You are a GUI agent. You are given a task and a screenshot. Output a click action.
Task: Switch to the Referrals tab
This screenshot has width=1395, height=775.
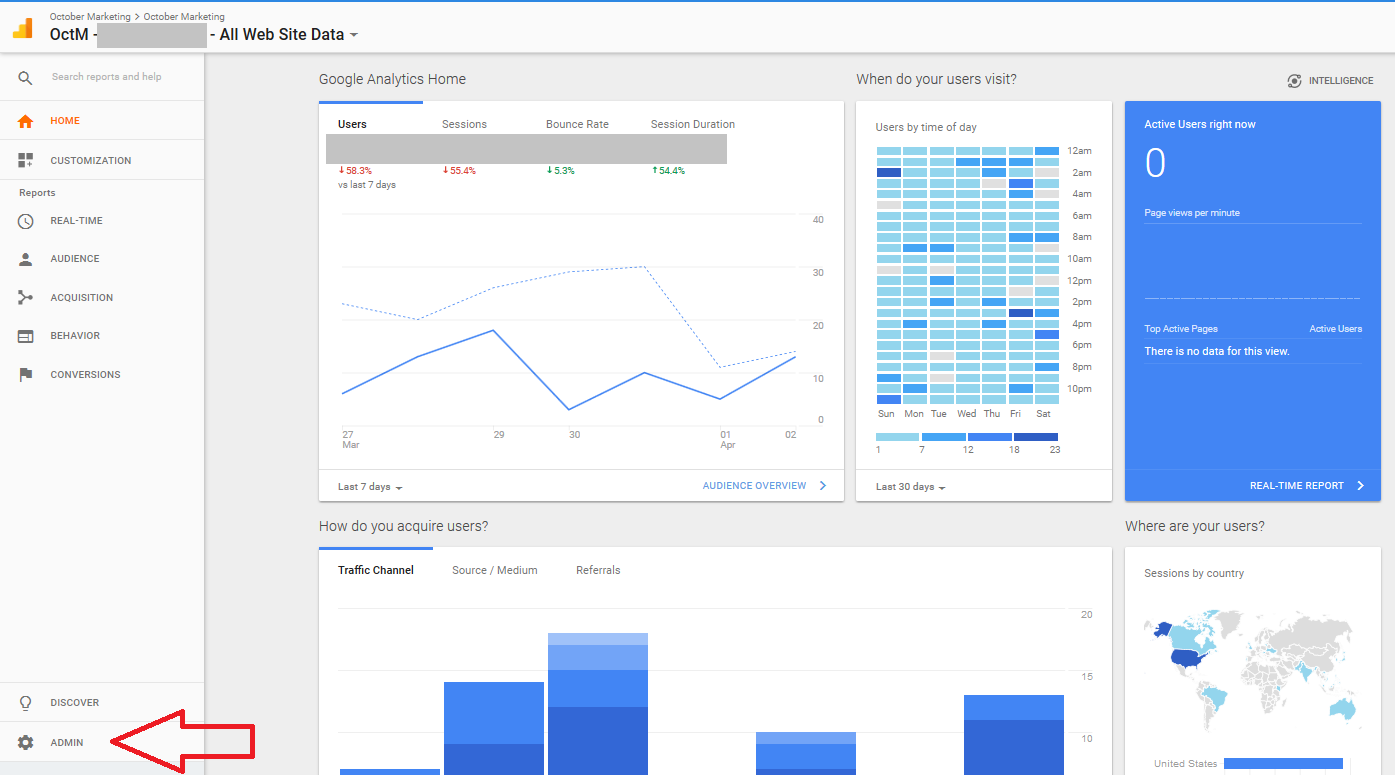(598, 570)
